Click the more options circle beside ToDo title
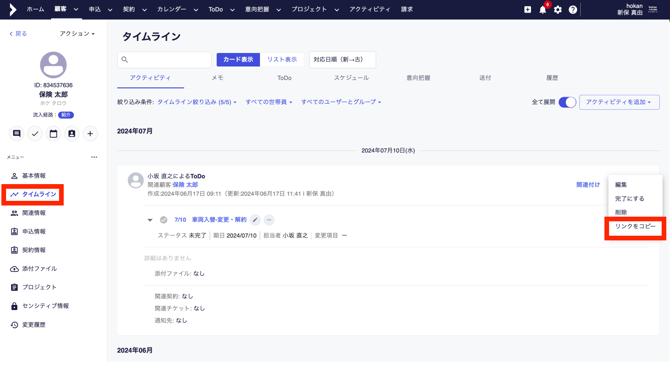The image size is (670, 391). coord(269,220)
